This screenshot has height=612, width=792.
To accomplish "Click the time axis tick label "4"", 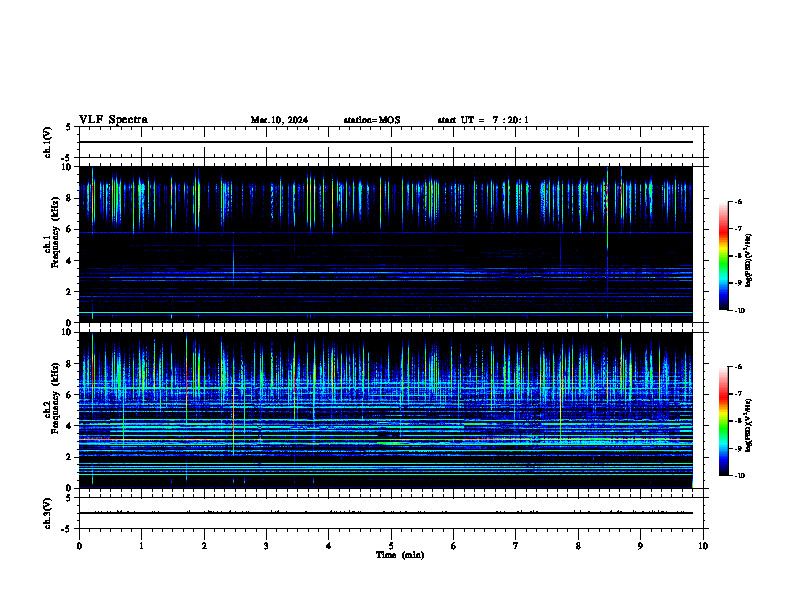I will point(328,546).
